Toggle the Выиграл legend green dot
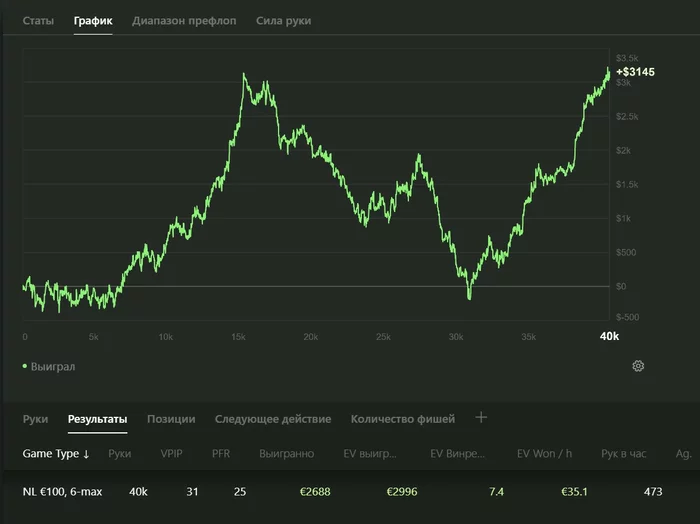 (25, 366)
